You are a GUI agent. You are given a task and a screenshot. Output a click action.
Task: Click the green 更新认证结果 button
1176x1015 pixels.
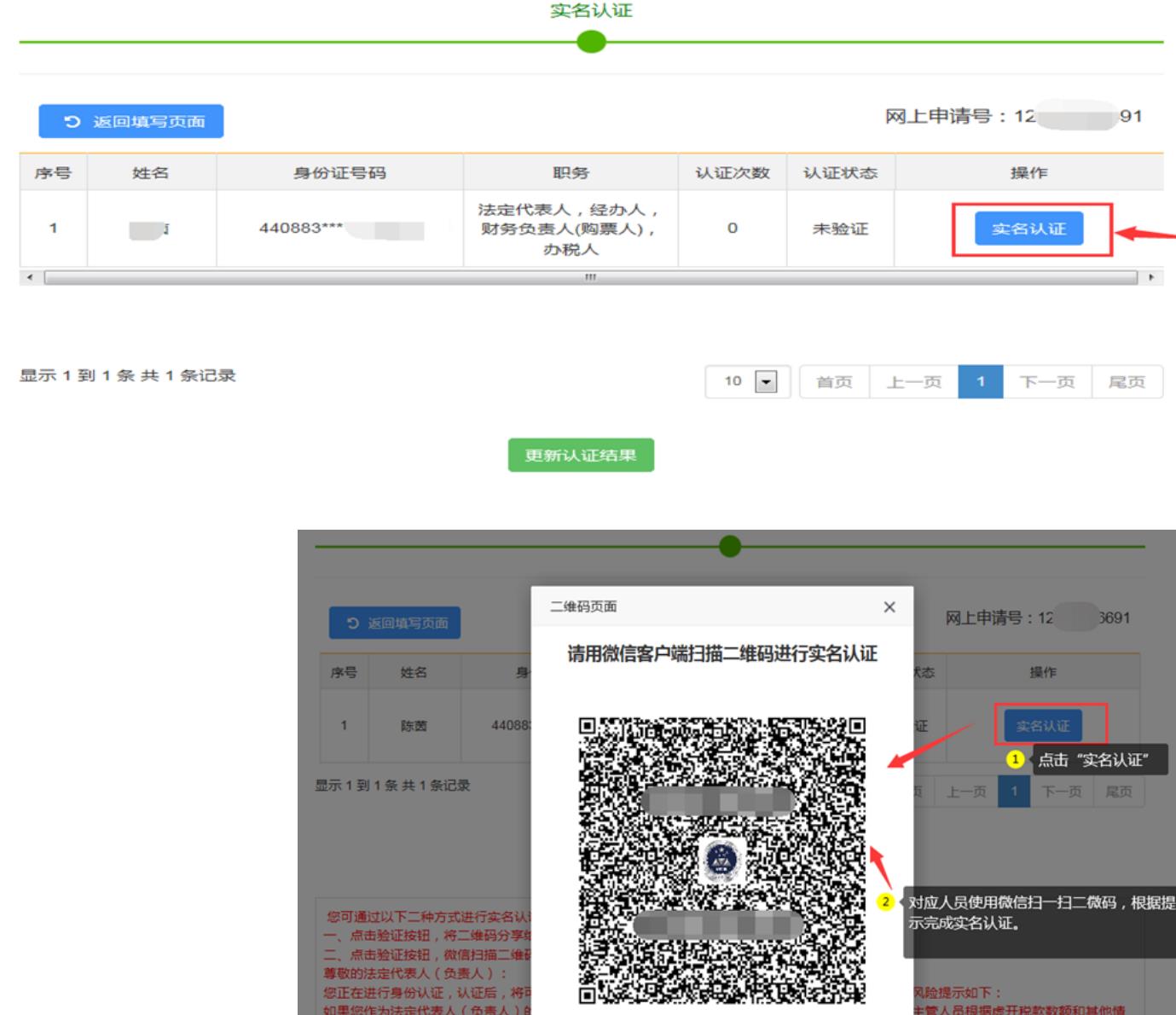(x=581, y=455)
